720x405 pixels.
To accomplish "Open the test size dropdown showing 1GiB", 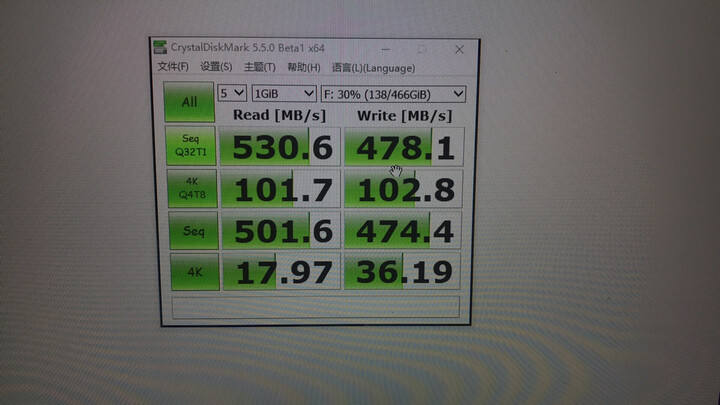I will tap(284, 94).
